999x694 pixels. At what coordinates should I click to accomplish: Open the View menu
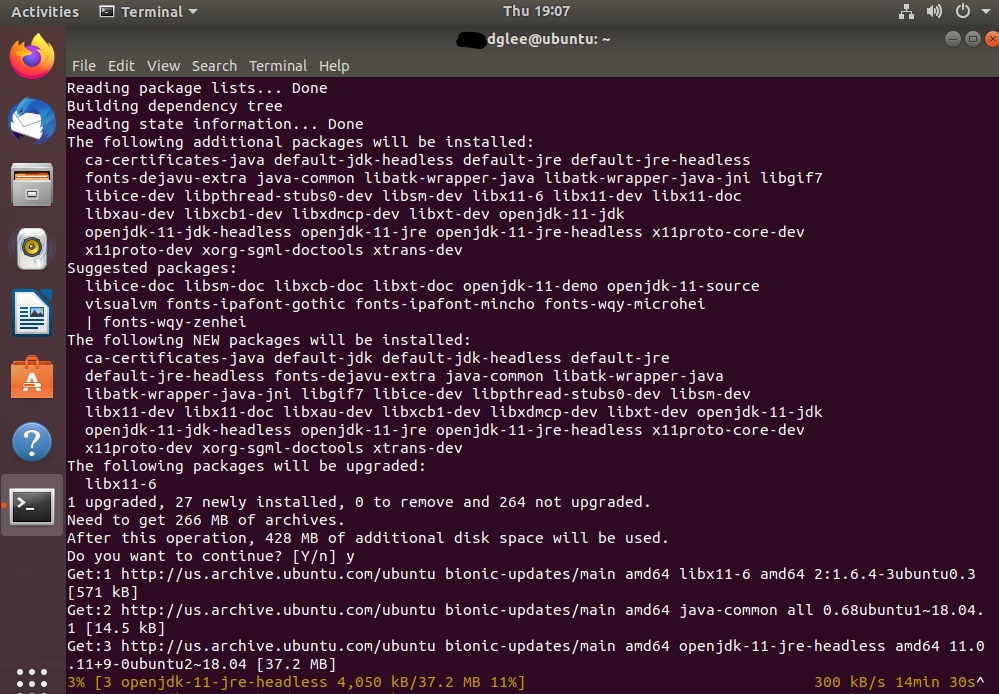163,66
